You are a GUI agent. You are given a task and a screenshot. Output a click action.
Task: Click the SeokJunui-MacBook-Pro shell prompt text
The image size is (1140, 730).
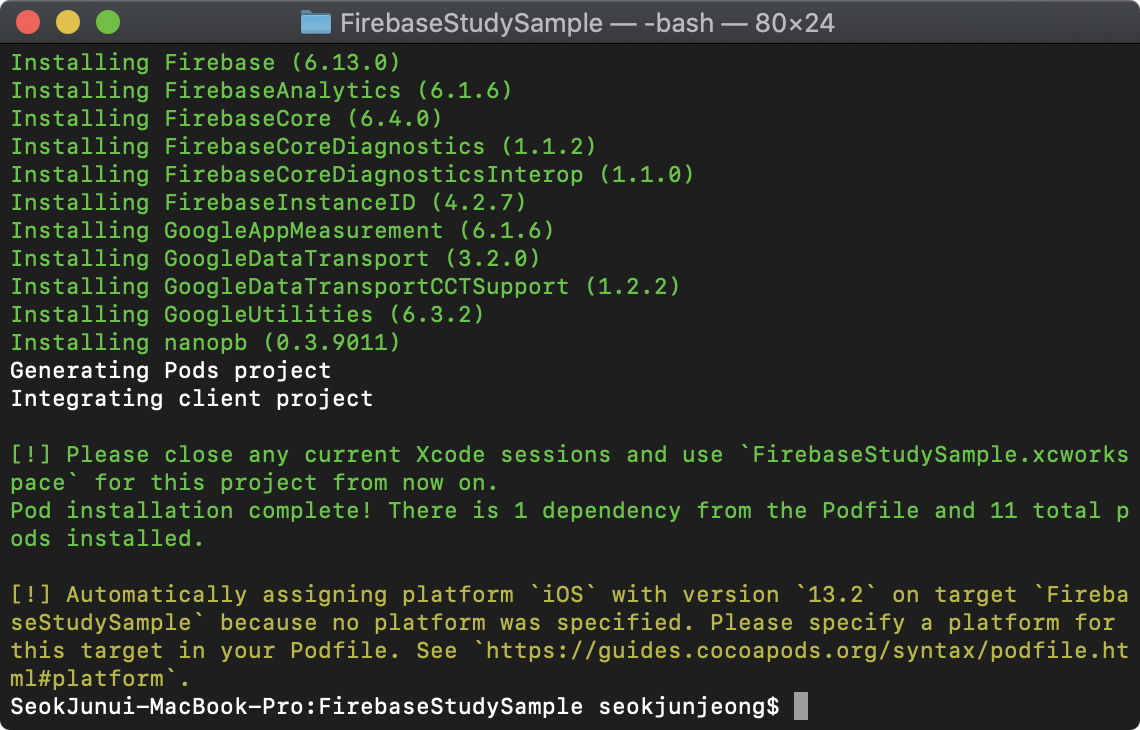tap(395, 706)
